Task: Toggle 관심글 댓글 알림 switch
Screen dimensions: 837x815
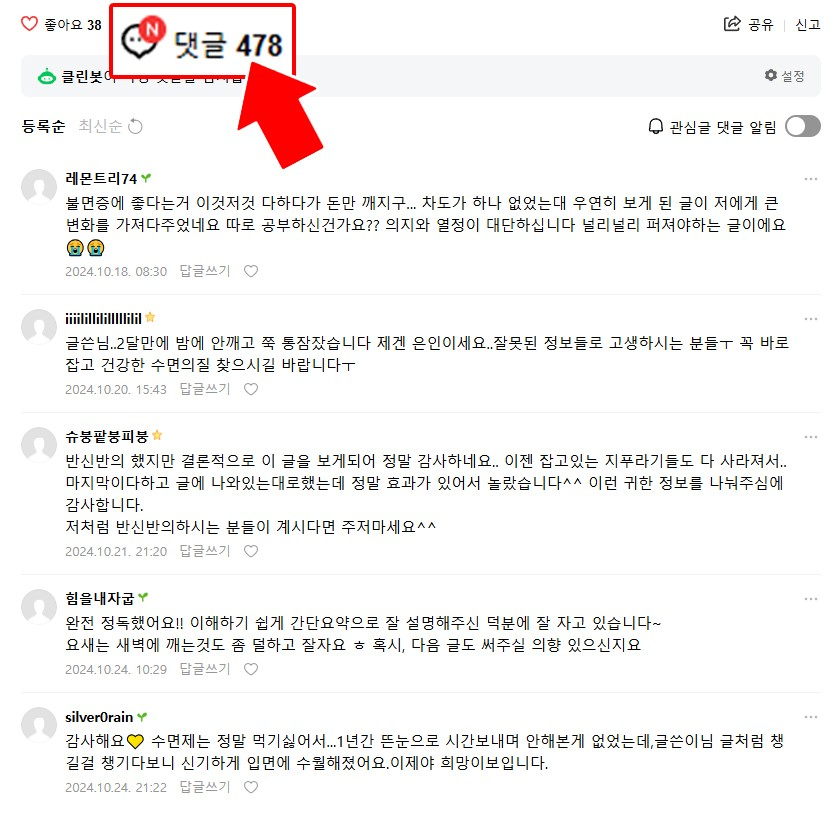Action: tap(802, 126)
